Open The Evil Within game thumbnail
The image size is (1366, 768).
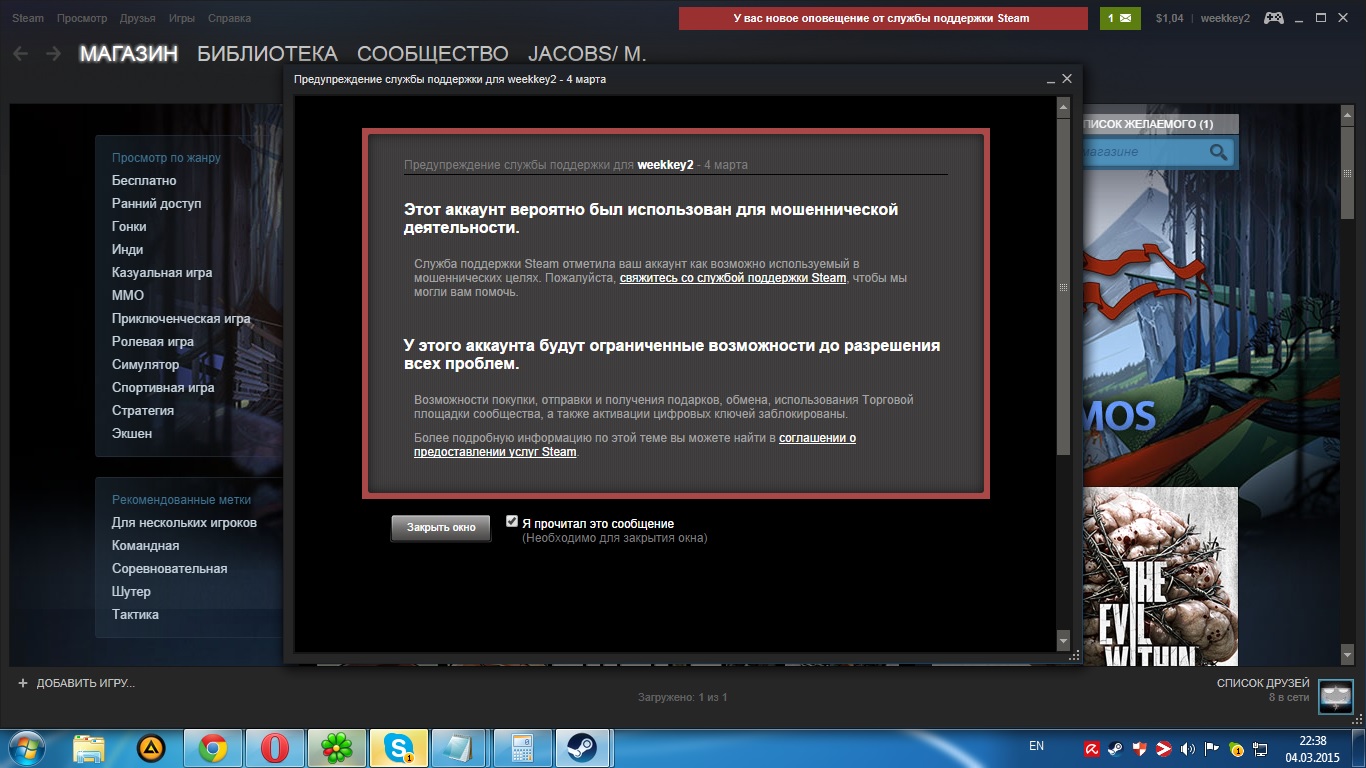[x=1160, y=576]
